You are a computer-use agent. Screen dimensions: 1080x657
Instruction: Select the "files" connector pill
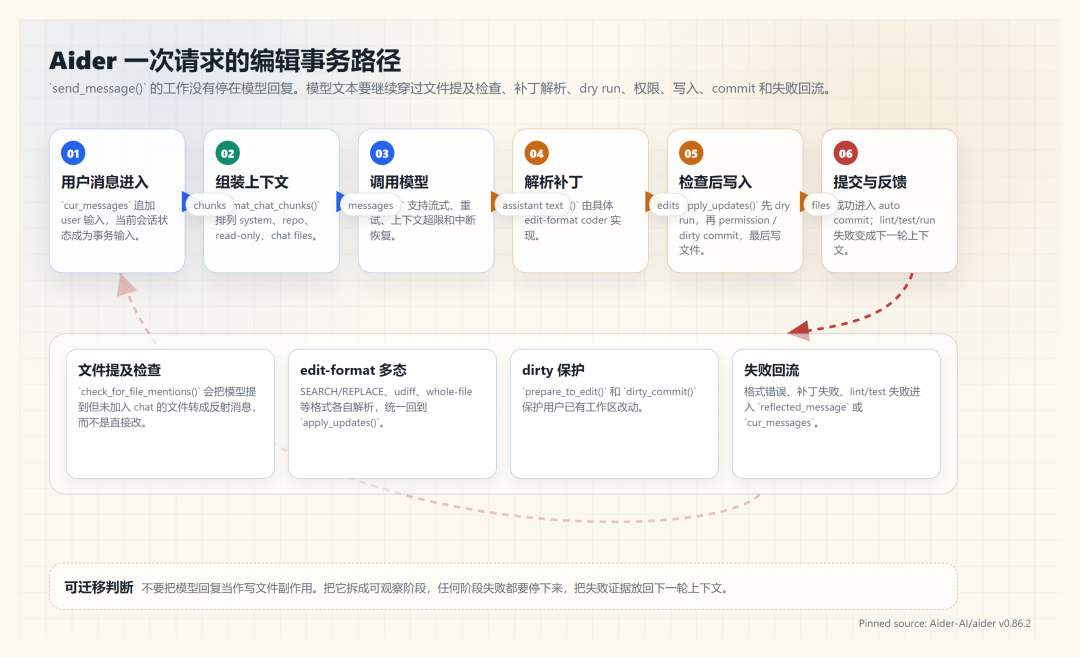coord(820,205)
